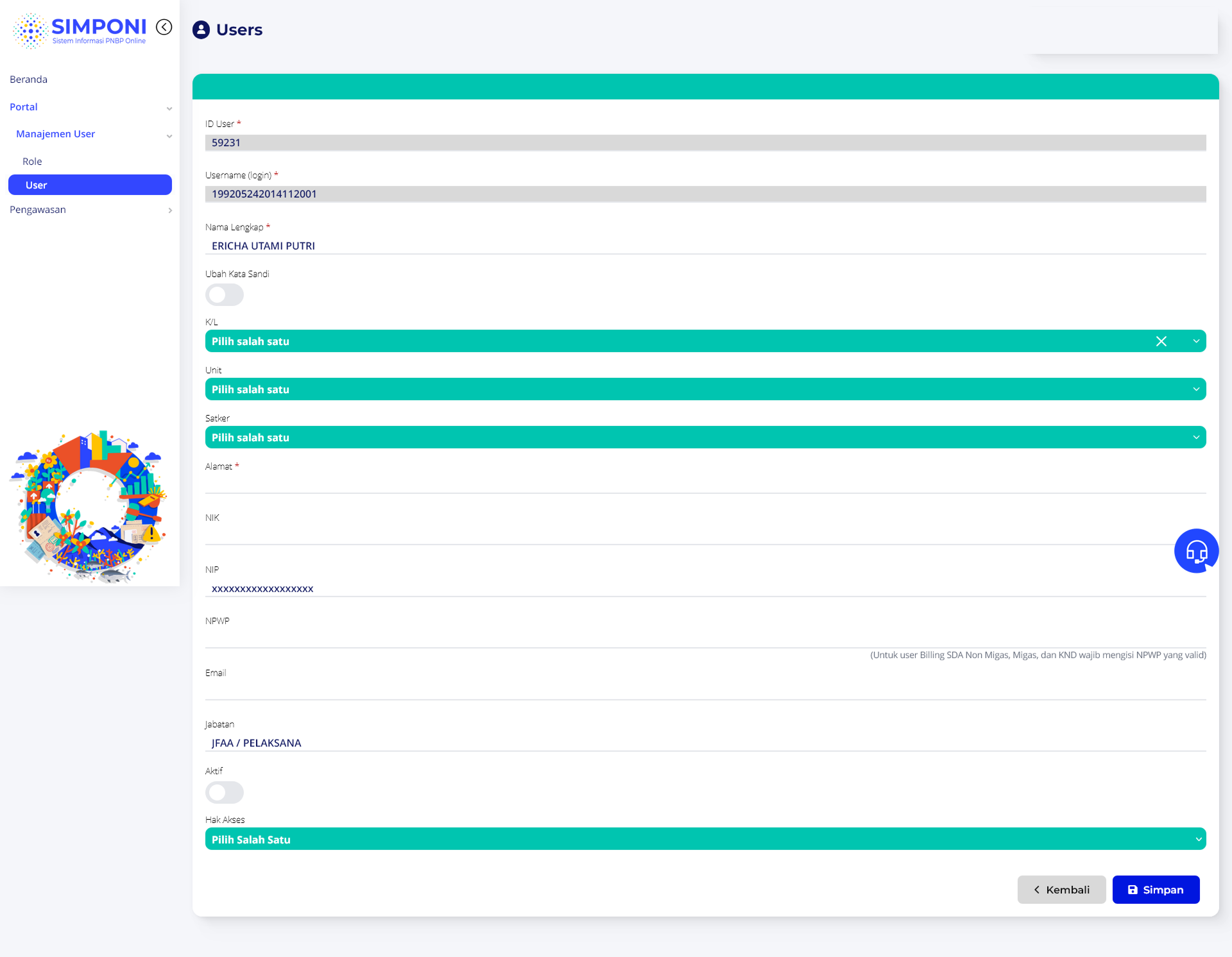Click the Username login field

706,194
